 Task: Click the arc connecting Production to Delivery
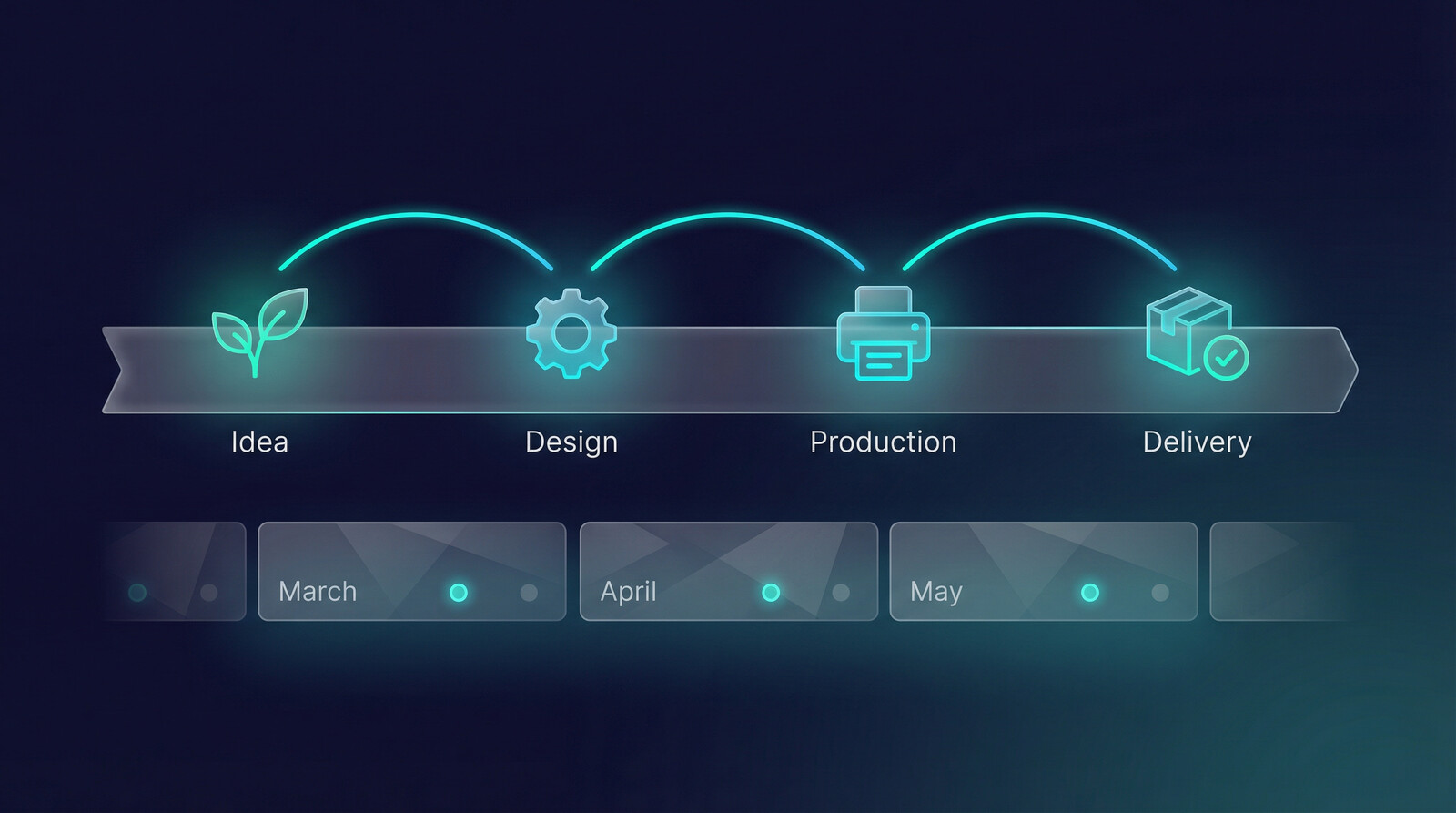(1039, 216)
